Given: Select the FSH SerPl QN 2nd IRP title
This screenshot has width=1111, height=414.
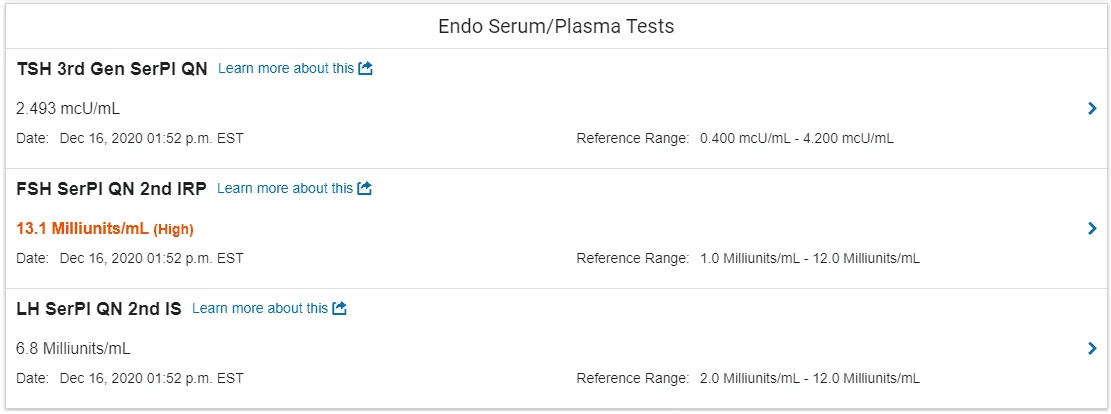Looking at the screenshot, I should click(x=111, y=189).
